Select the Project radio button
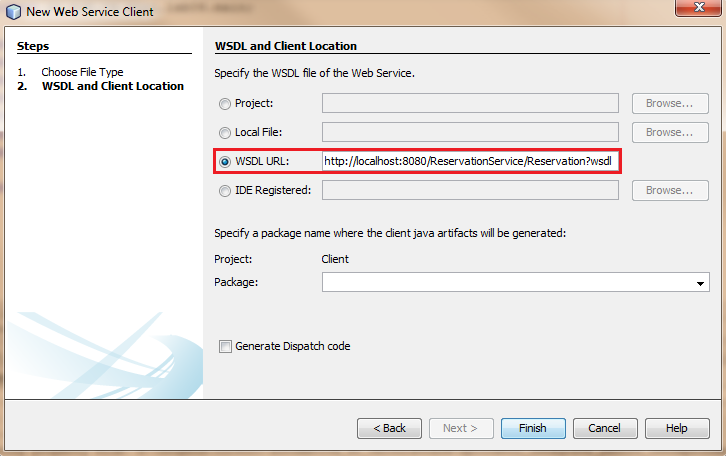Image resolution: width=726 pixels, height=456 pixels. click(x=225, y=104)
